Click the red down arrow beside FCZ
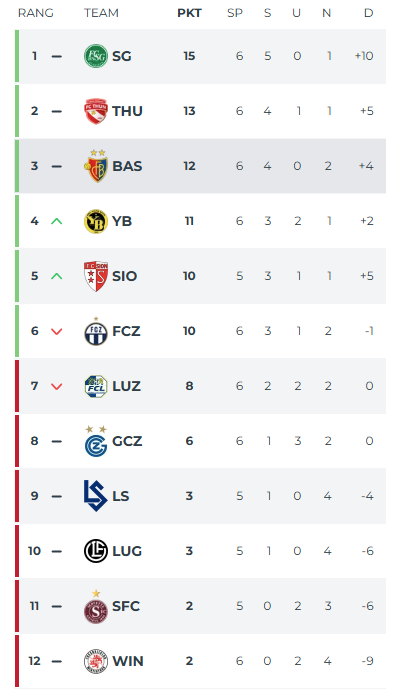The image size is (402, 691). [x=56, y=331]
